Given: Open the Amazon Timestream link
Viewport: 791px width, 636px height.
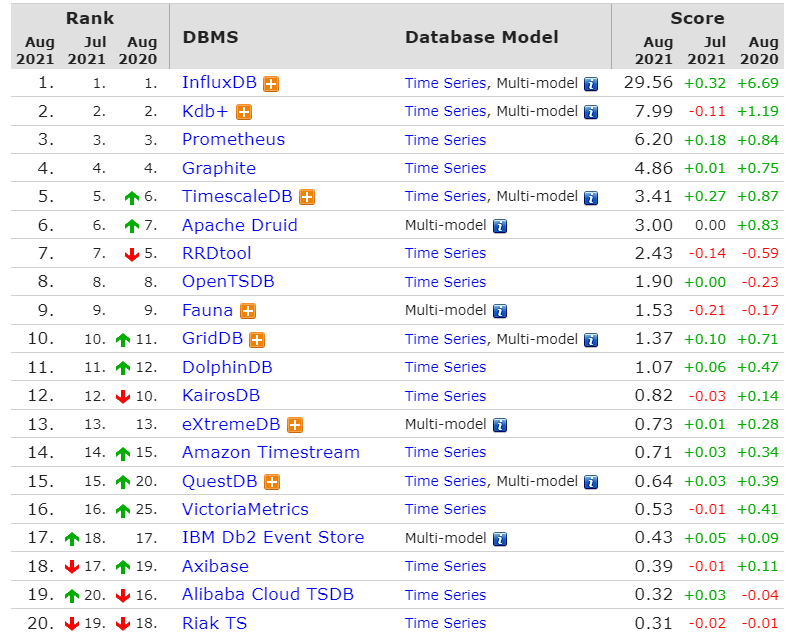Looking at the screenshot, I should pyautogui.click(x=271, y=452).
